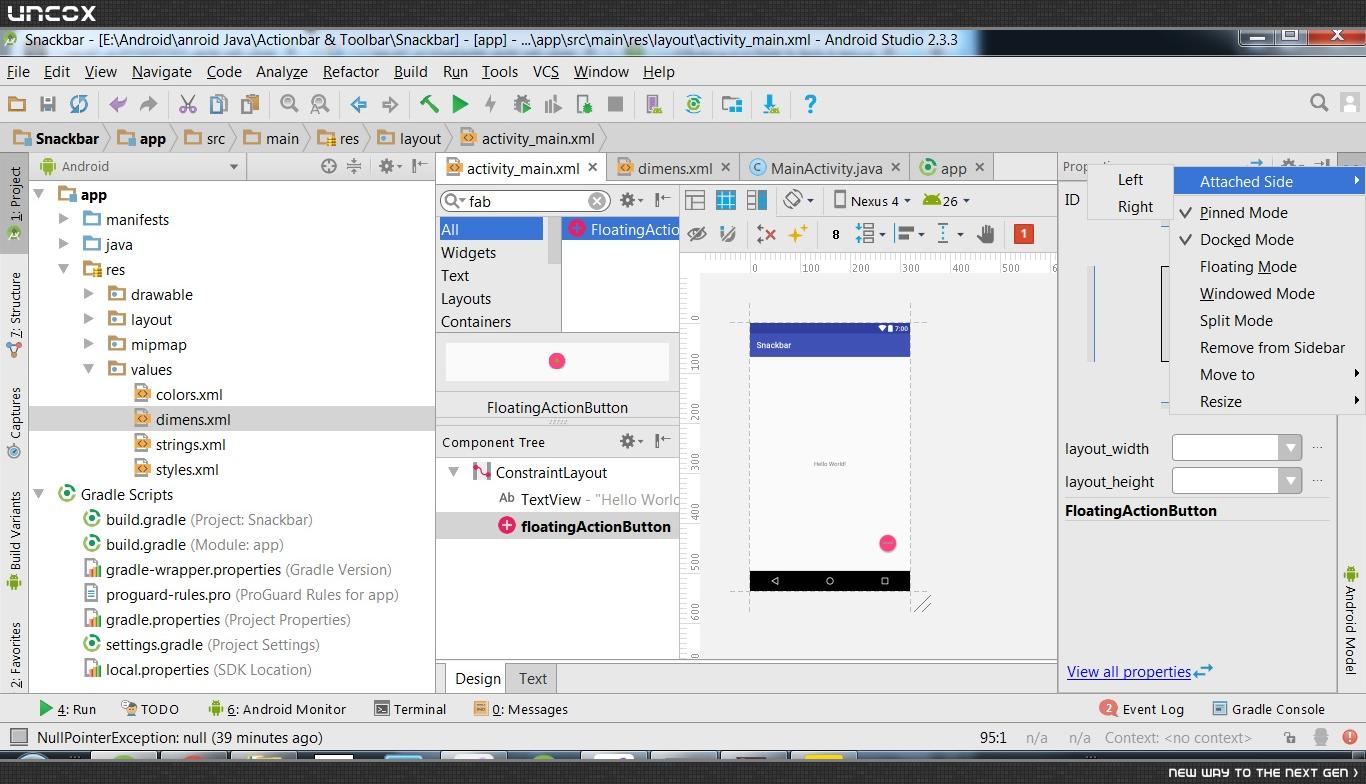Enable Split Mode in the context menu
This screenshot has width=1366, height=784.
[x=1236, y=321]
